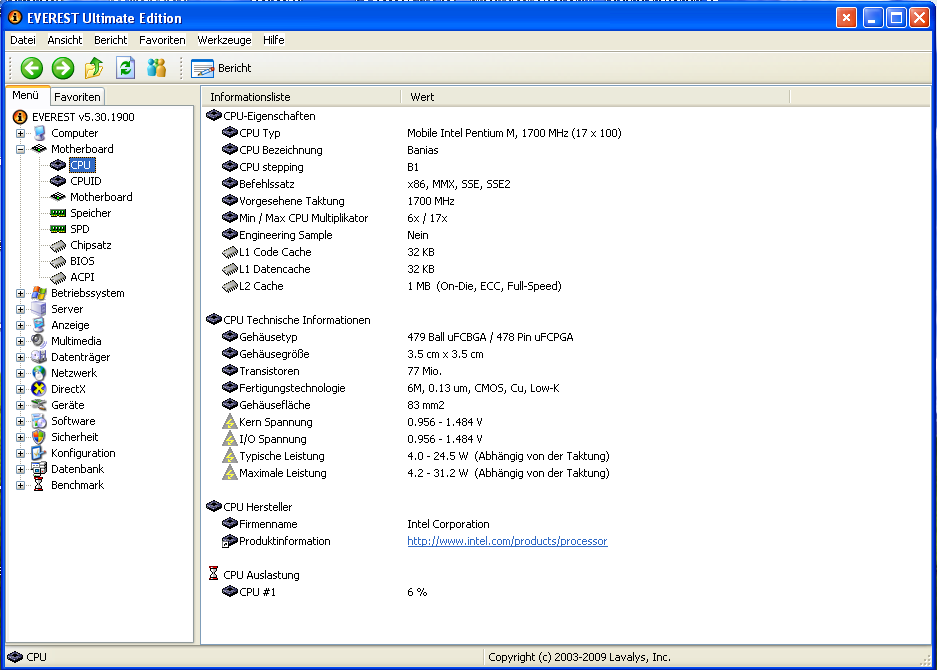Click the green Forward arrow toolbar button
The image size is (937, 670).
[x=63, y=68]
